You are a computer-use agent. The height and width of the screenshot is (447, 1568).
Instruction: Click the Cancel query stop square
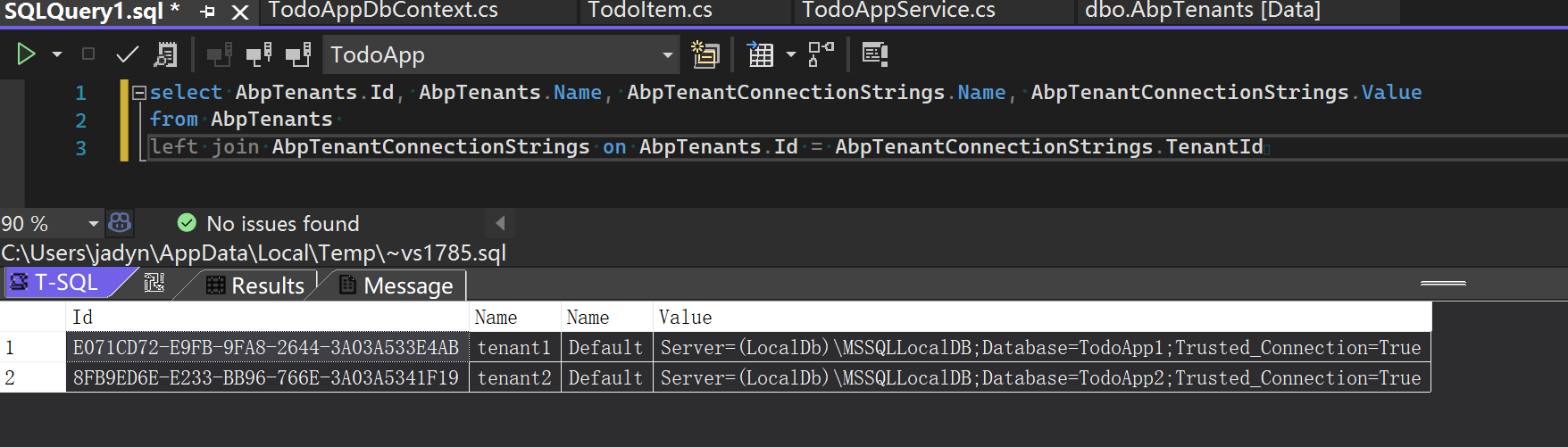tap(88, 54)
